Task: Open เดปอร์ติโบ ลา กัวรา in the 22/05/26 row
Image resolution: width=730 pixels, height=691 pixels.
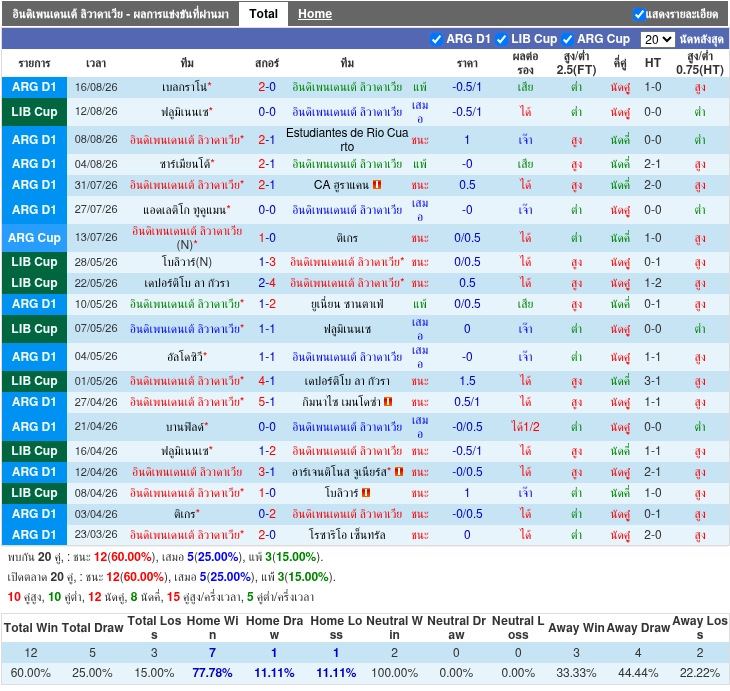Action: (187, 283)
